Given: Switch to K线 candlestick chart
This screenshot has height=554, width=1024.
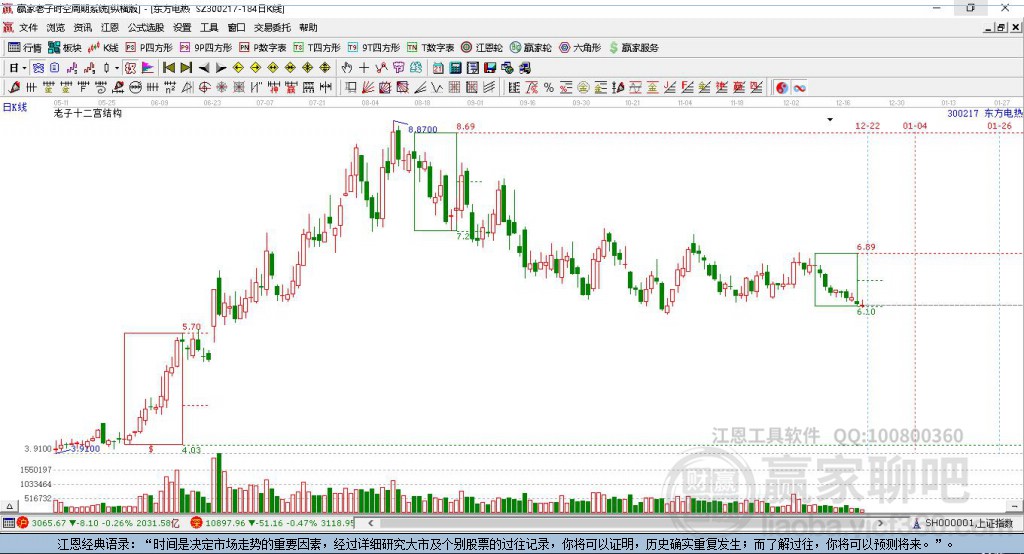Looking at the screenshot, I should 104,47.
